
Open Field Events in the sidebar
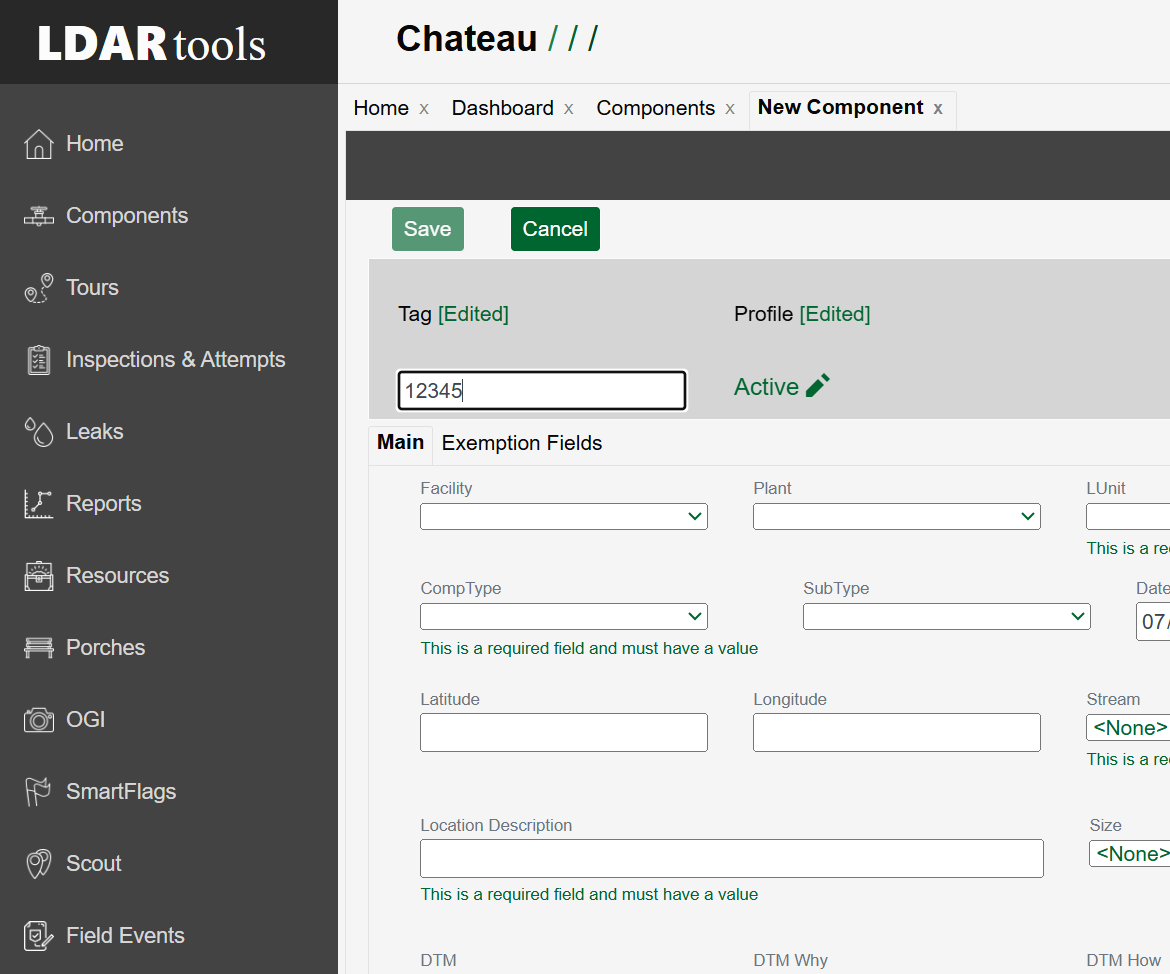coord(125,936)
